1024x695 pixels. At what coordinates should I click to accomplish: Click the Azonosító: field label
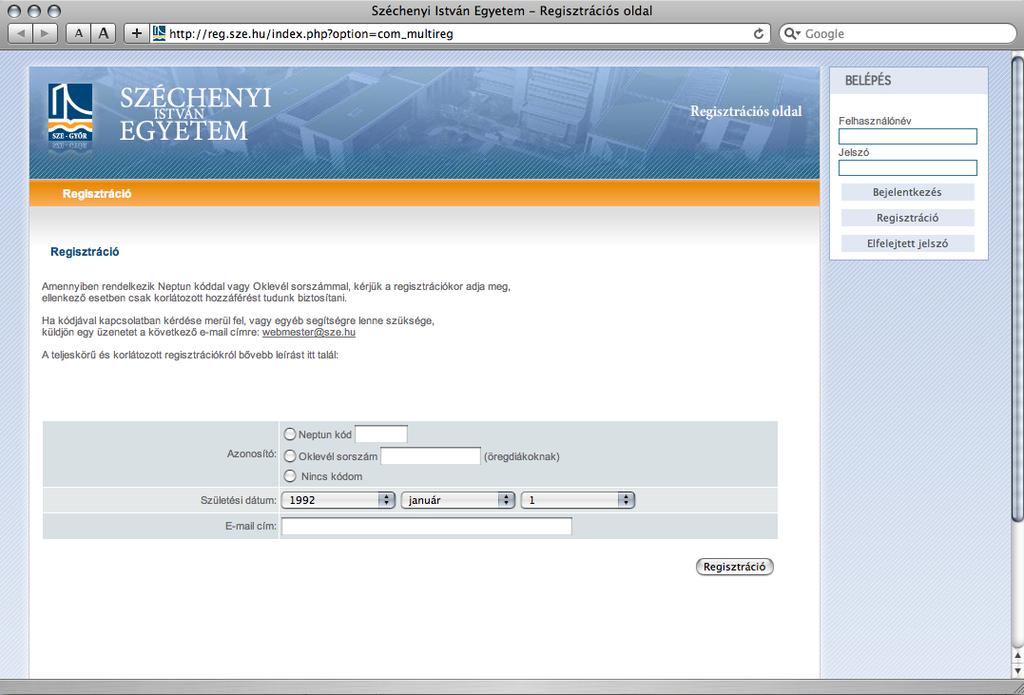click(251, 454)
